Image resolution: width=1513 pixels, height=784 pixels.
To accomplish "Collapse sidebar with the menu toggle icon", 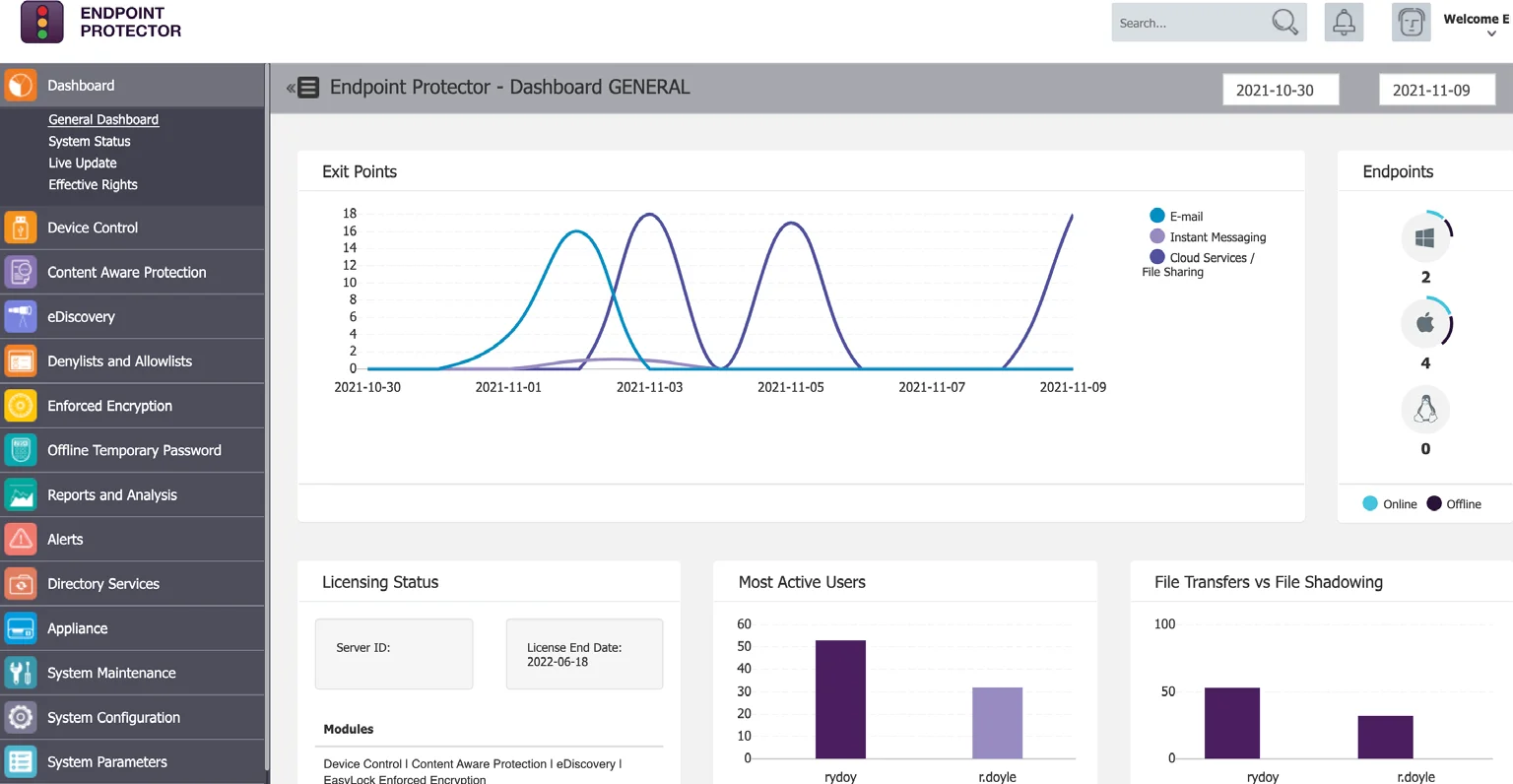I will [x=302, y=88].
